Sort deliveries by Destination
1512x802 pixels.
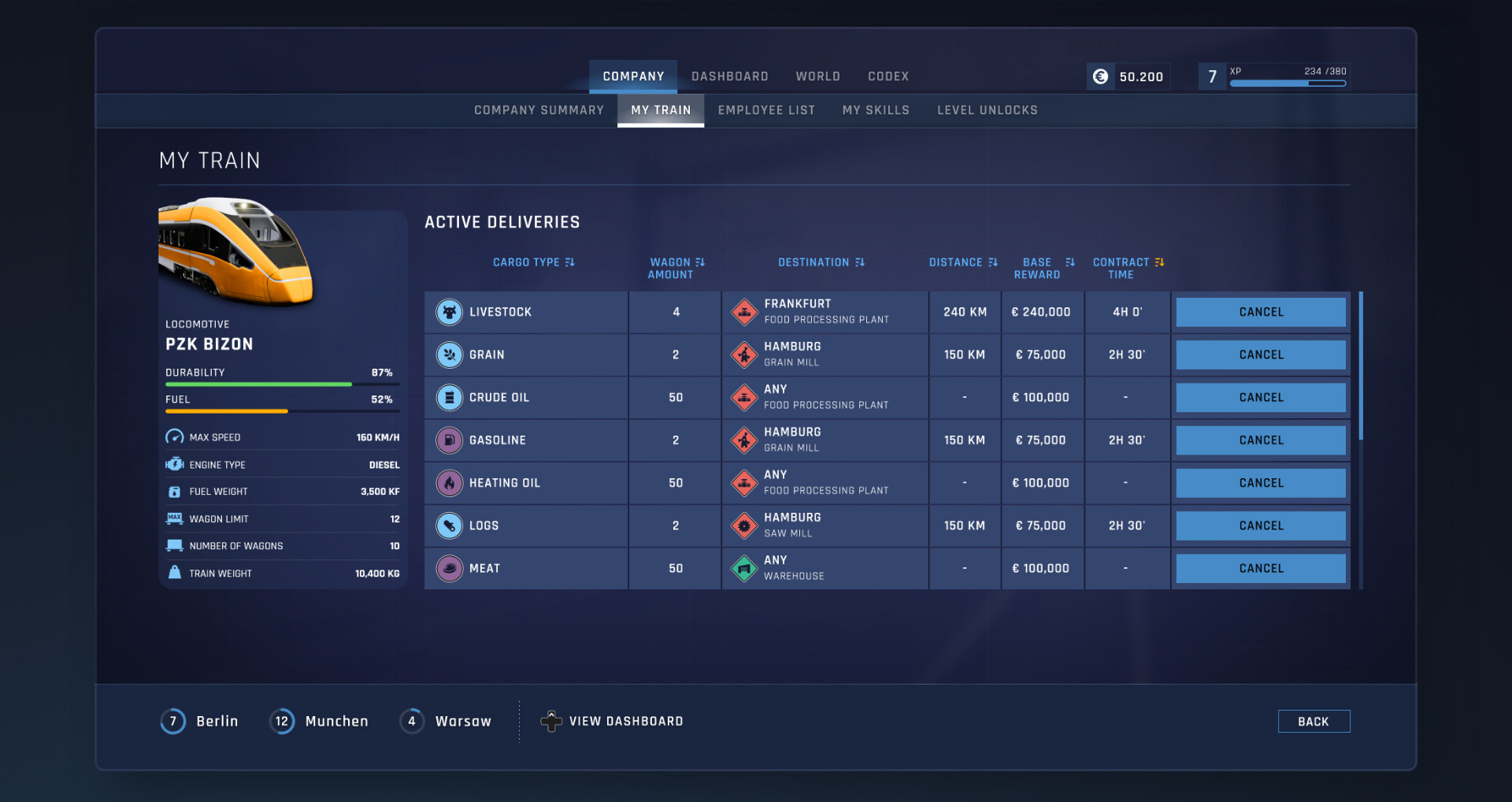(821, 262)
